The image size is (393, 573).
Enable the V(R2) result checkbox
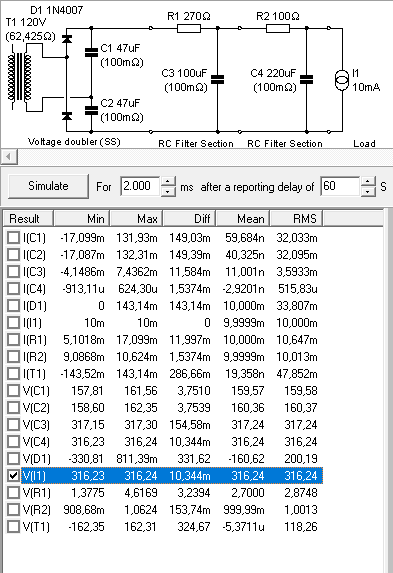(14, 510)
